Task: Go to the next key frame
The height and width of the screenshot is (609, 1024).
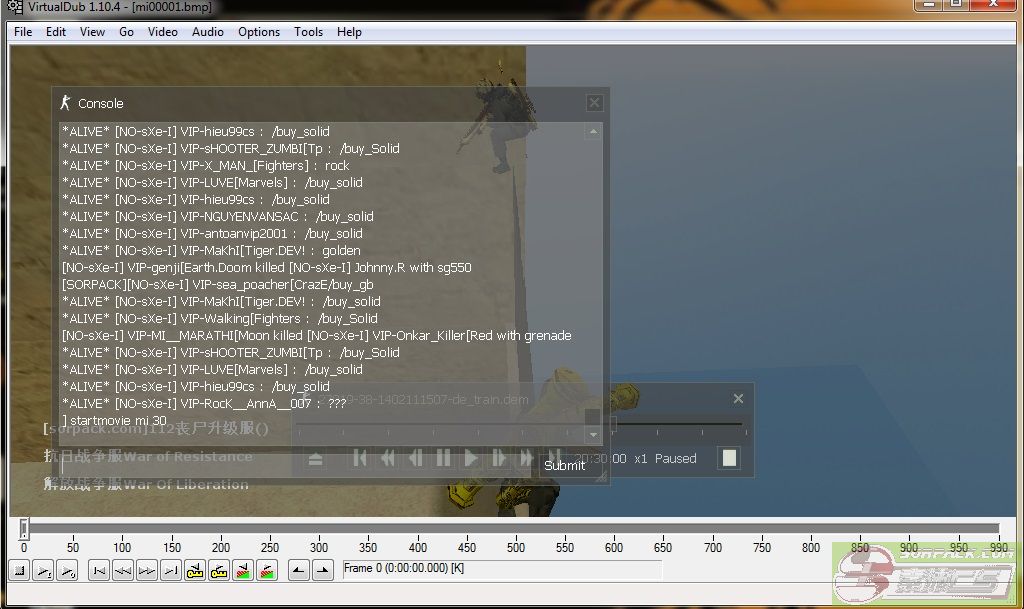Action: (219, 571)
